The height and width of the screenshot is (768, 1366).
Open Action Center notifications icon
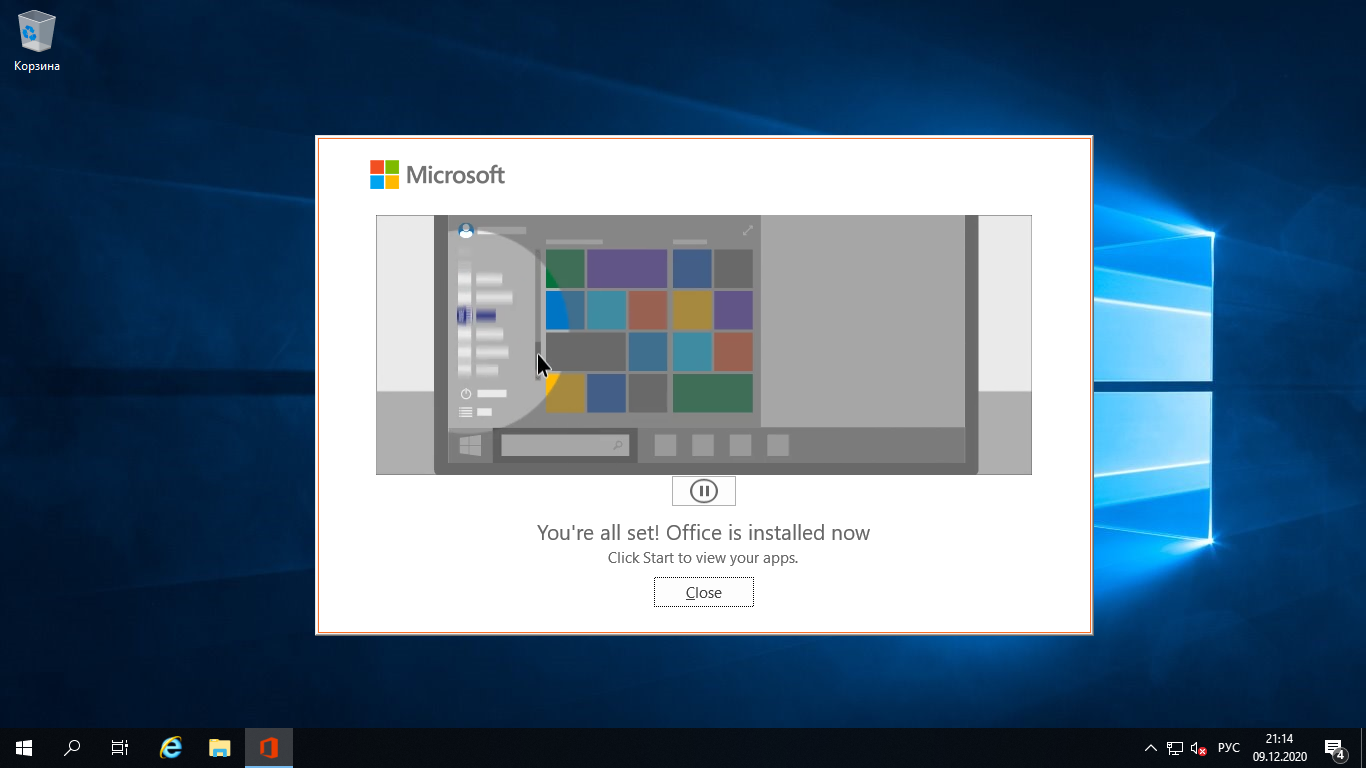[1334, 747]
